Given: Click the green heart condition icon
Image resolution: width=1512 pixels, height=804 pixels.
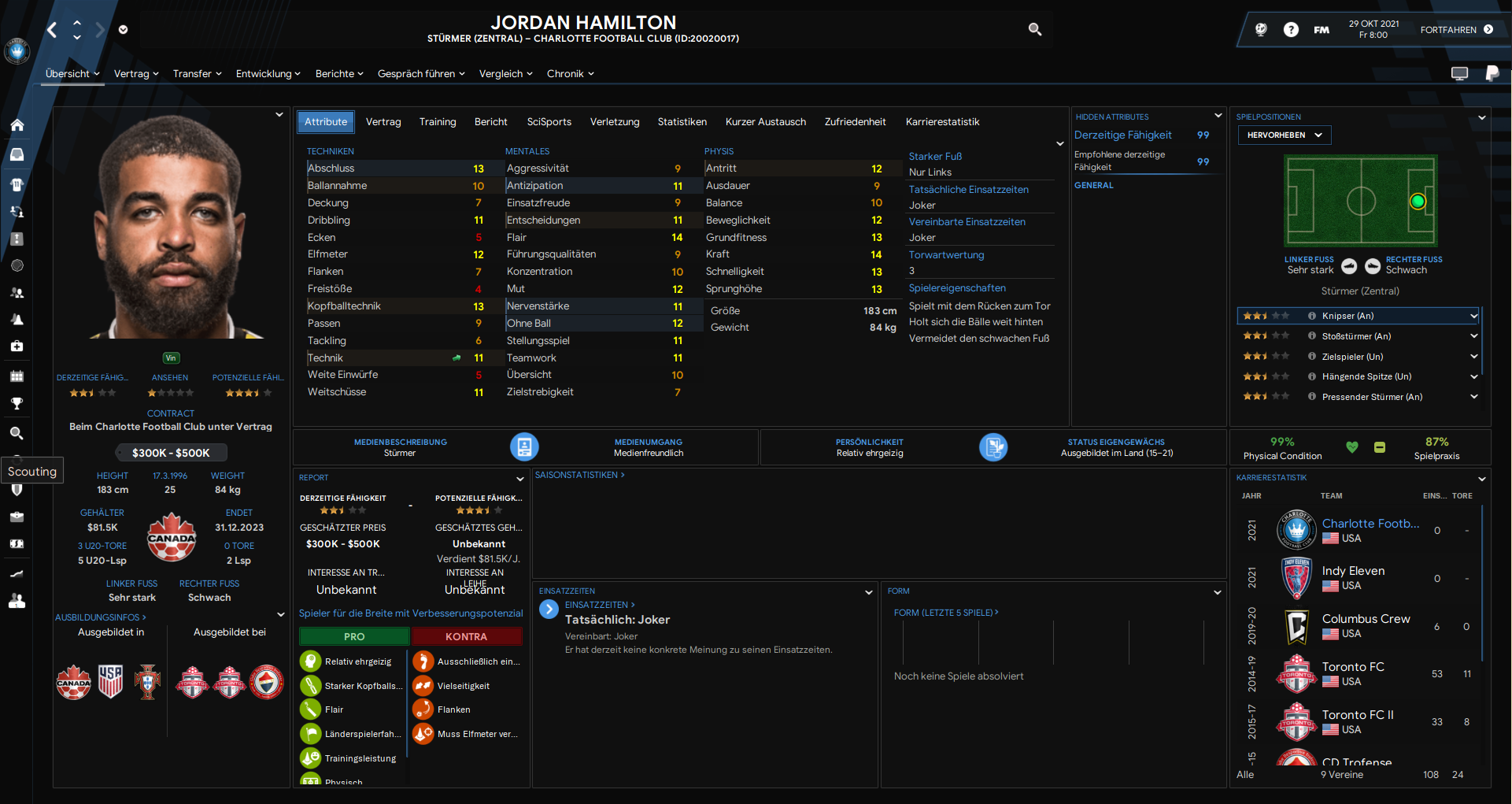Looking at the screenshot, I should [1352, 447].
